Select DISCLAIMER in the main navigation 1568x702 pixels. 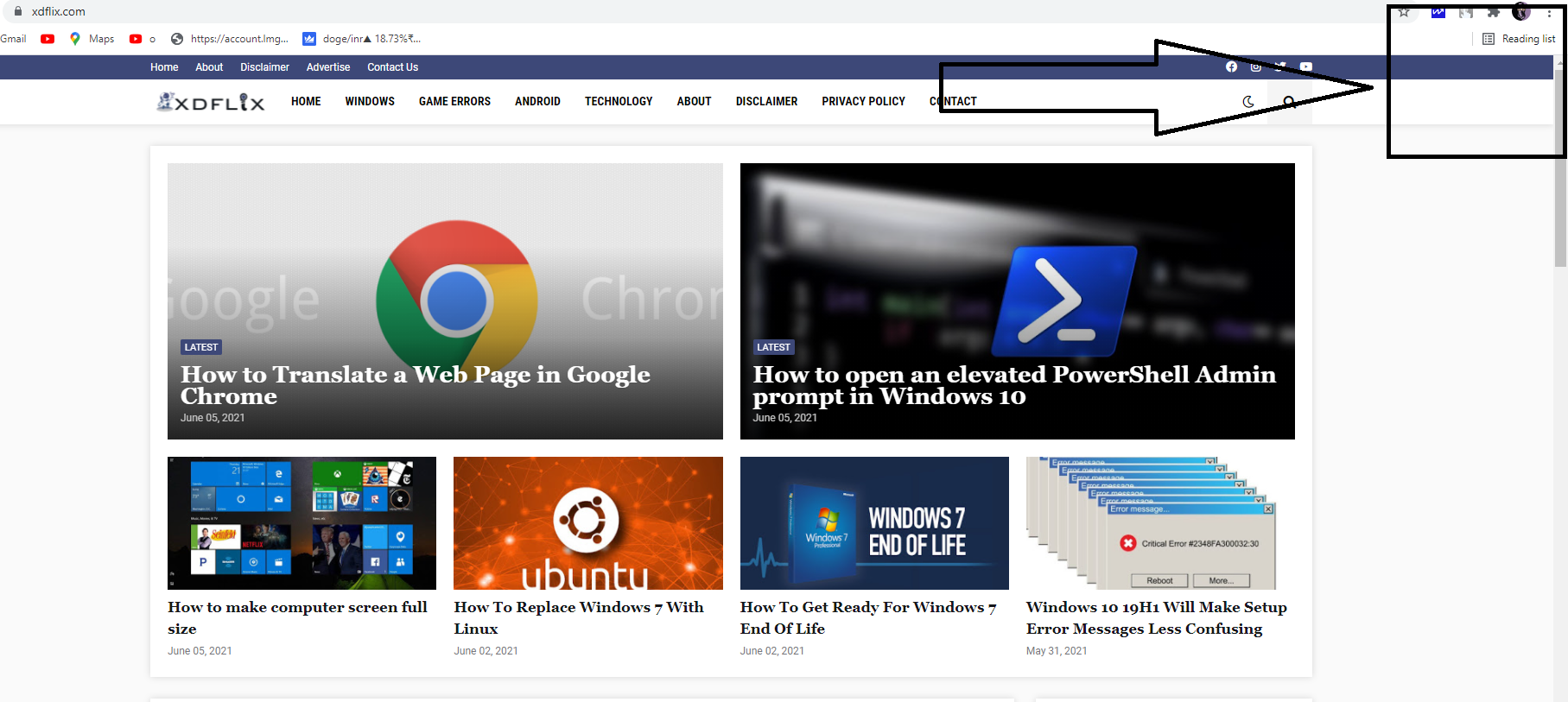(x=766, y=102)
